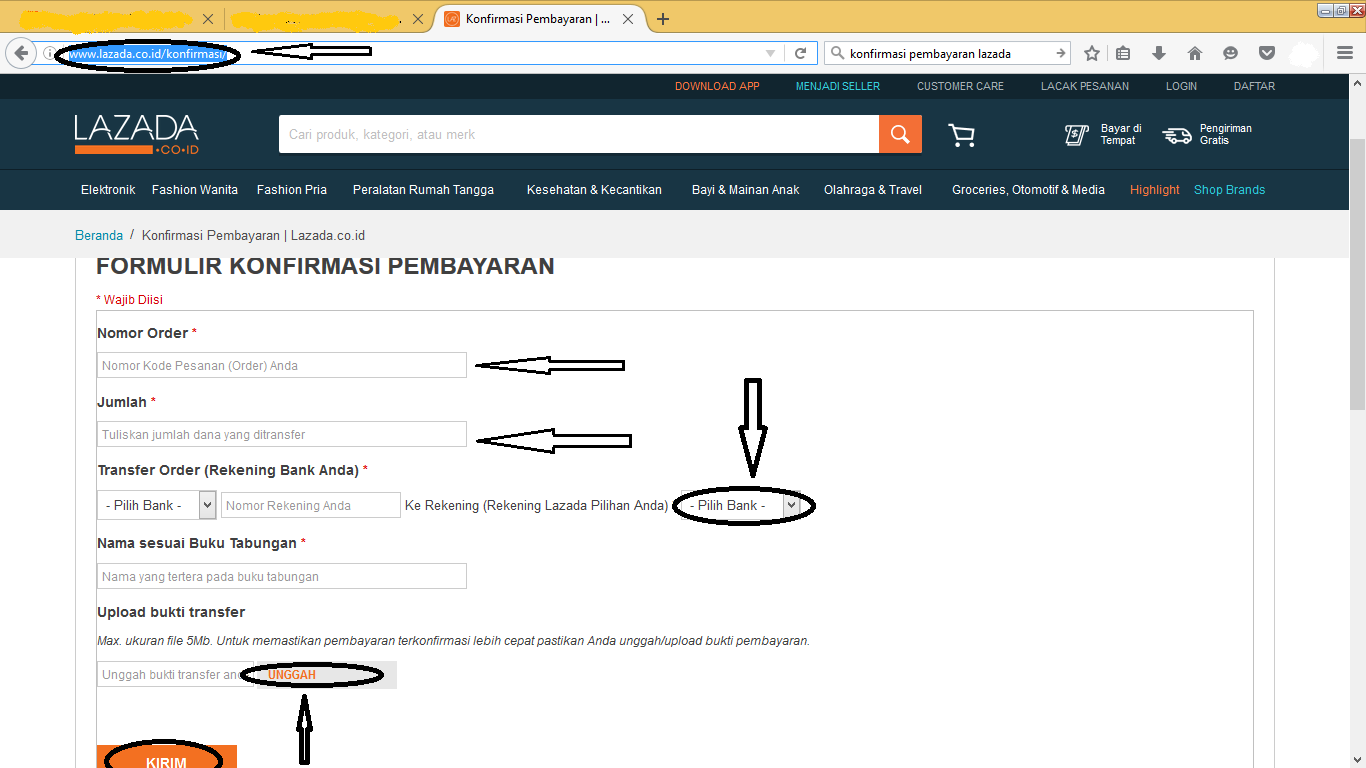Open the Fashion Wanita category menu
Screen dimensions: 1366x768
195,190
